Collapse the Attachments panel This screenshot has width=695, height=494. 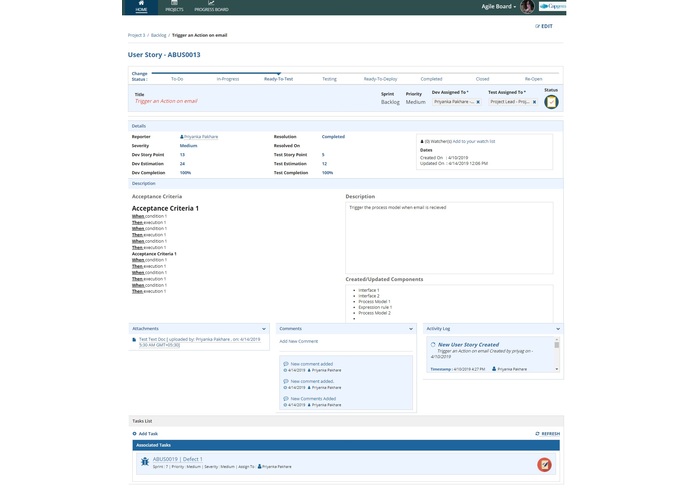coord(264,329)
